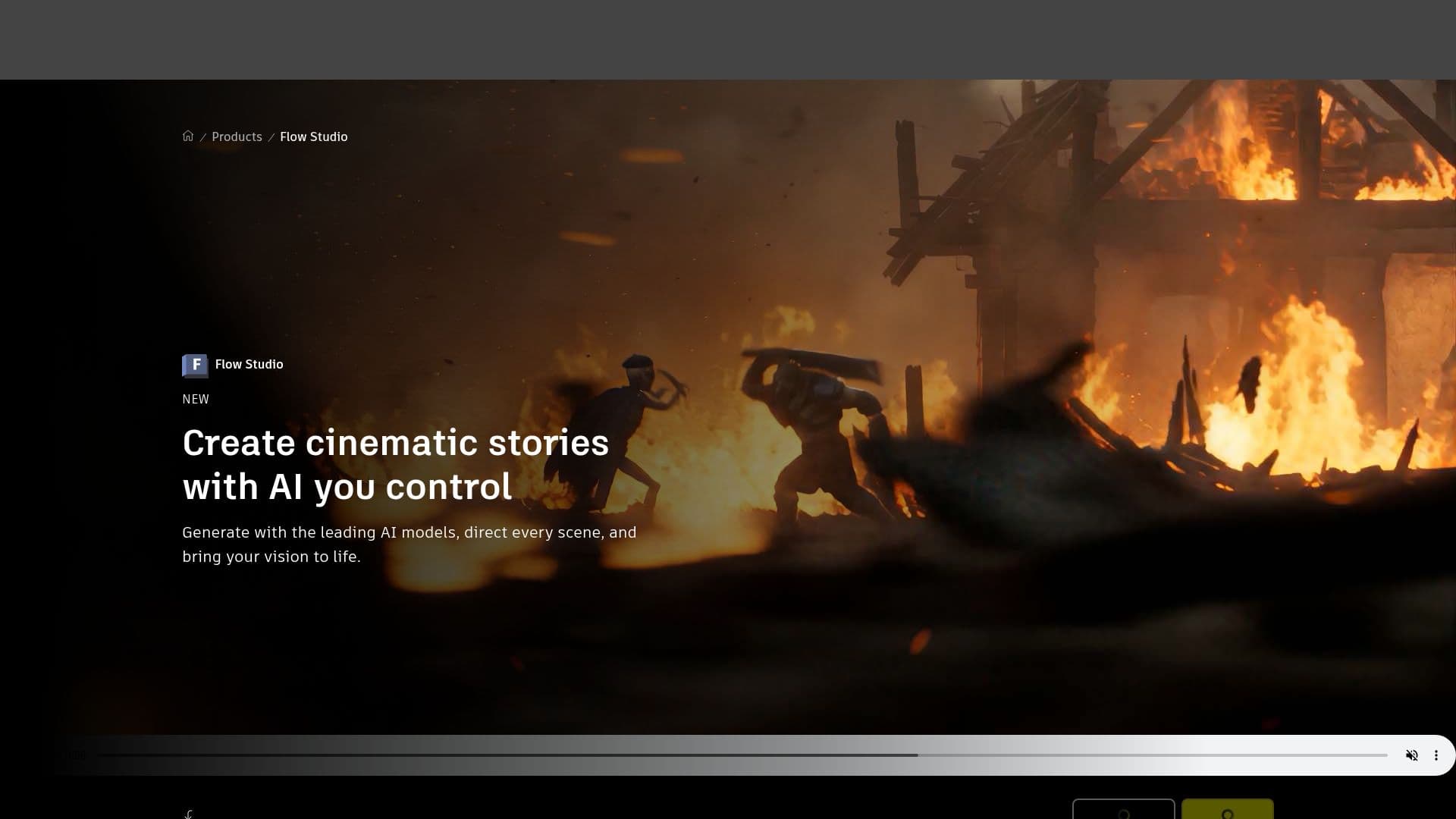1456x819 pixels.
Task: Open the video more options menu
Action: 1436,755
